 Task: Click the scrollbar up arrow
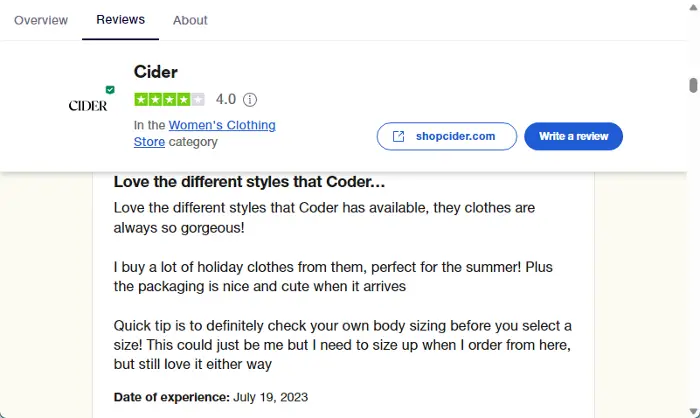[x=693, y=7]
